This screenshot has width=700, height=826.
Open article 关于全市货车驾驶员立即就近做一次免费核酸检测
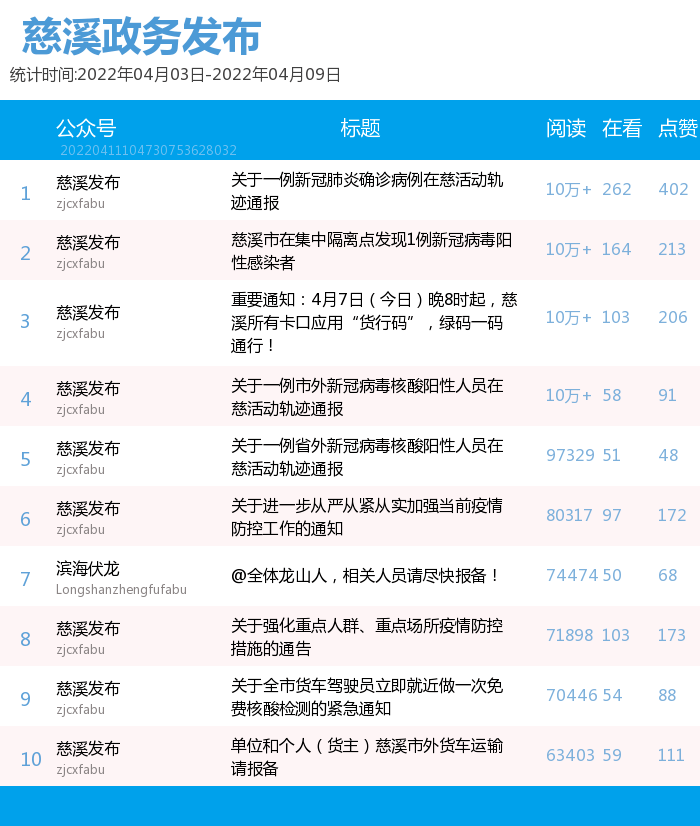tap(367, 697)
